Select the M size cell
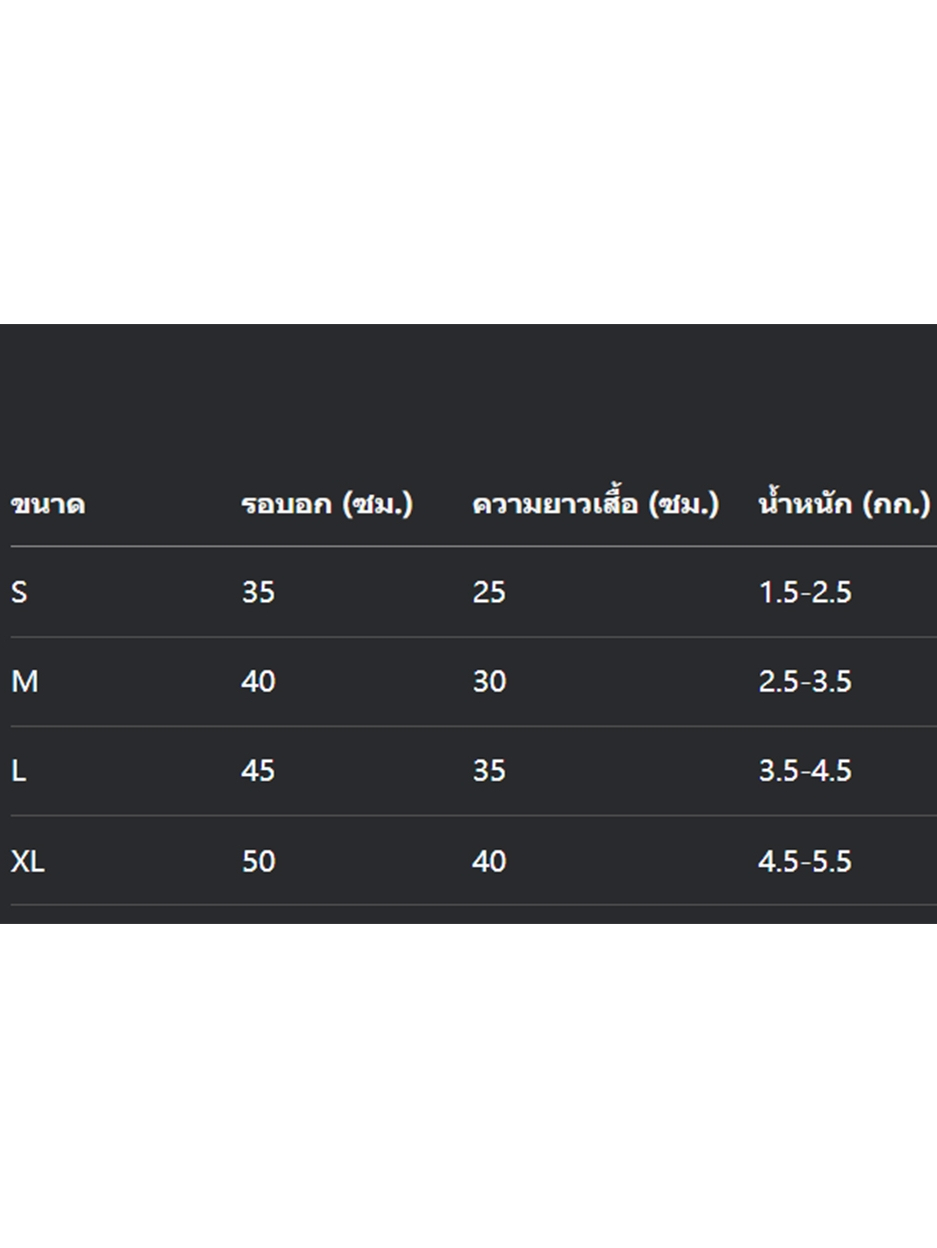The width and height of the screenshot is (937, 1248). pos(24,682)
